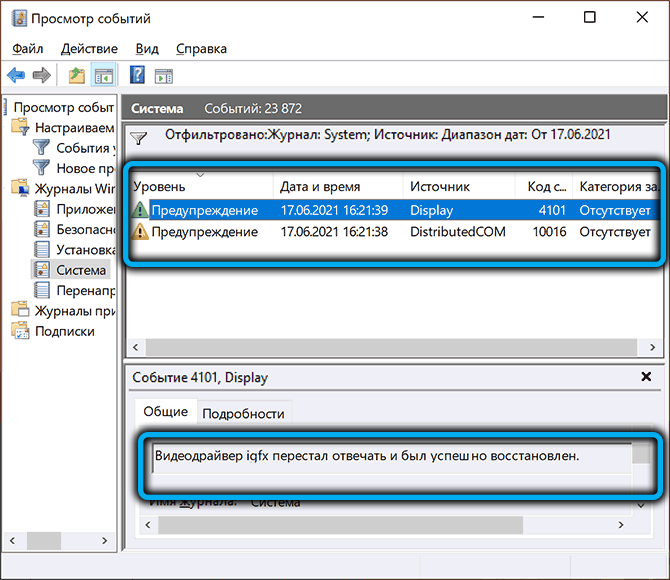Select Подписки in the left tree
The width and height of the screenshot is (670, 580).
[x=65, y=331]
